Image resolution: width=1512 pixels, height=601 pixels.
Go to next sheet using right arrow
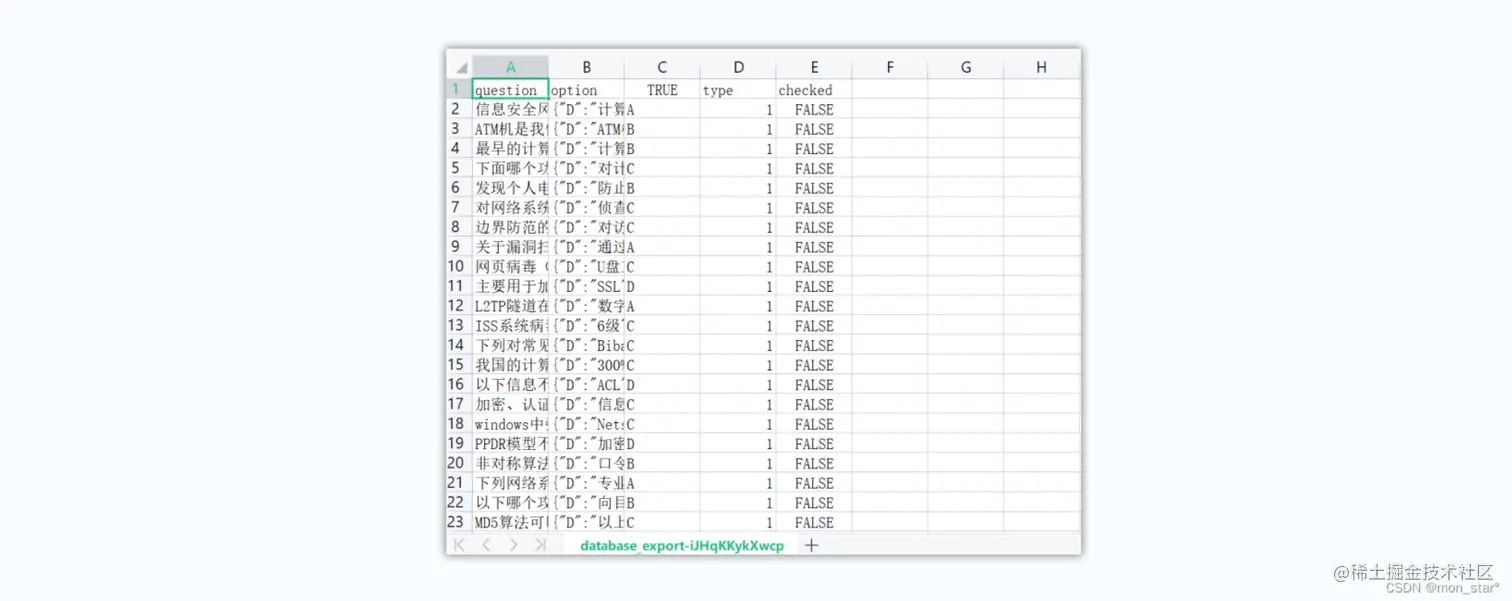tap(513, 545)
